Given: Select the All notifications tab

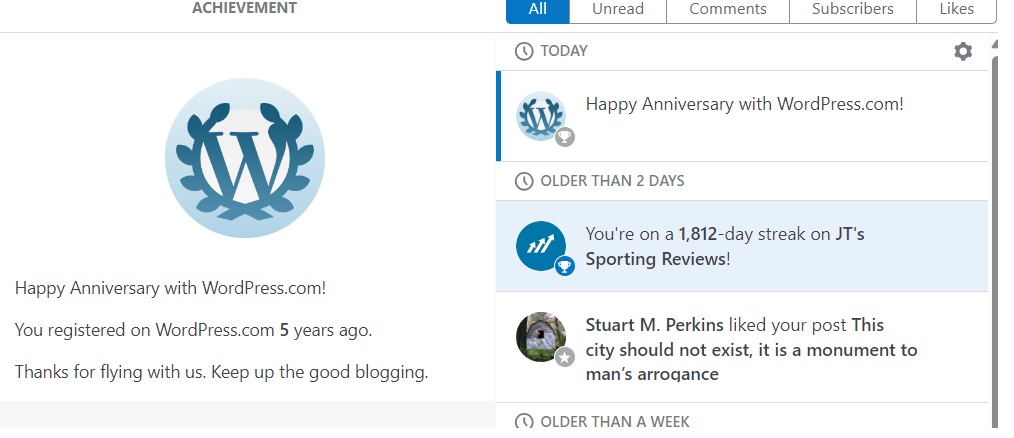Looking at the screenshot, I should pos(538,9).
